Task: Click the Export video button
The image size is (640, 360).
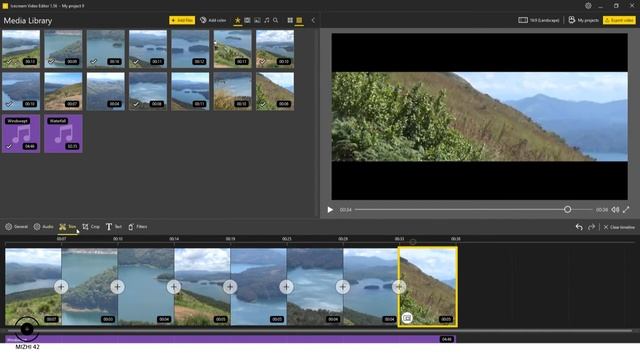Action: click(619, 20)
